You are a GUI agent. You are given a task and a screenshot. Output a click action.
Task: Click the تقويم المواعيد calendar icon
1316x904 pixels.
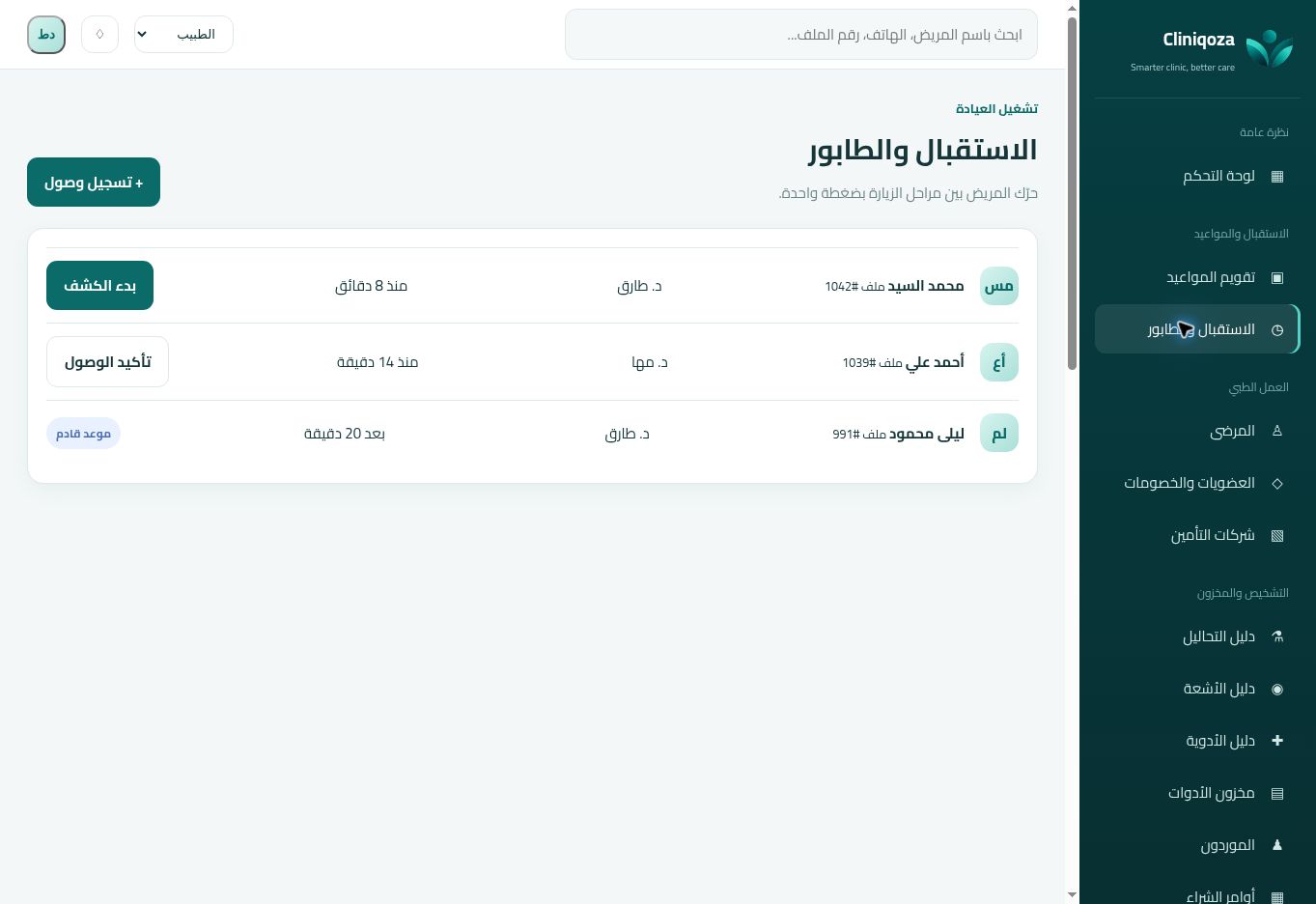[1277, 277]
